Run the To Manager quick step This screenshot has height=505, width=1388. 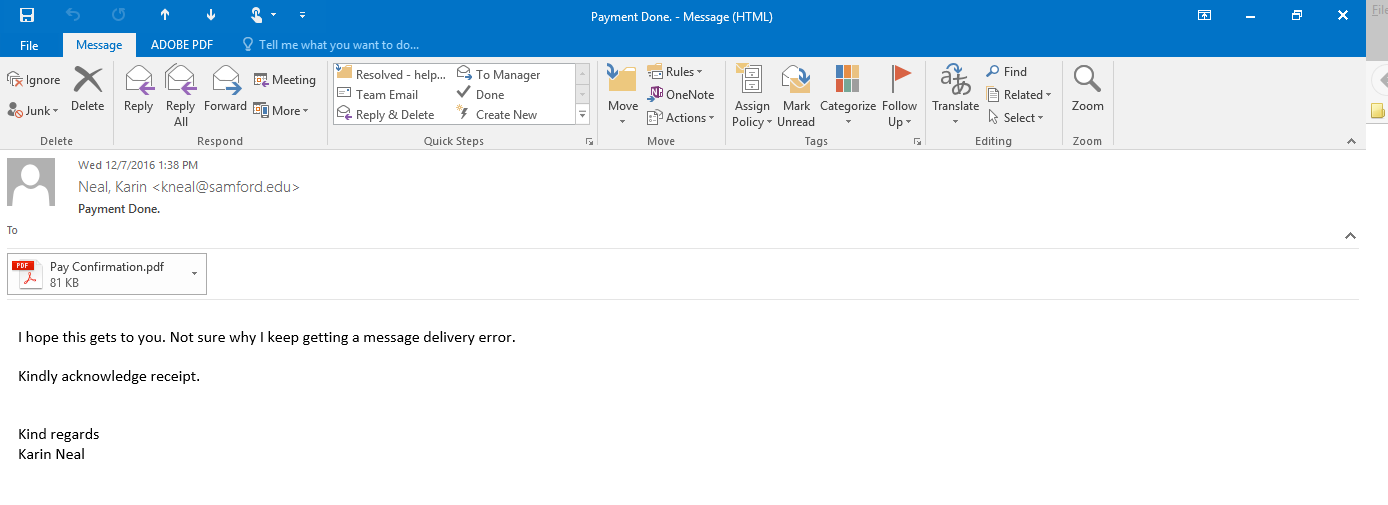(498, 74)
